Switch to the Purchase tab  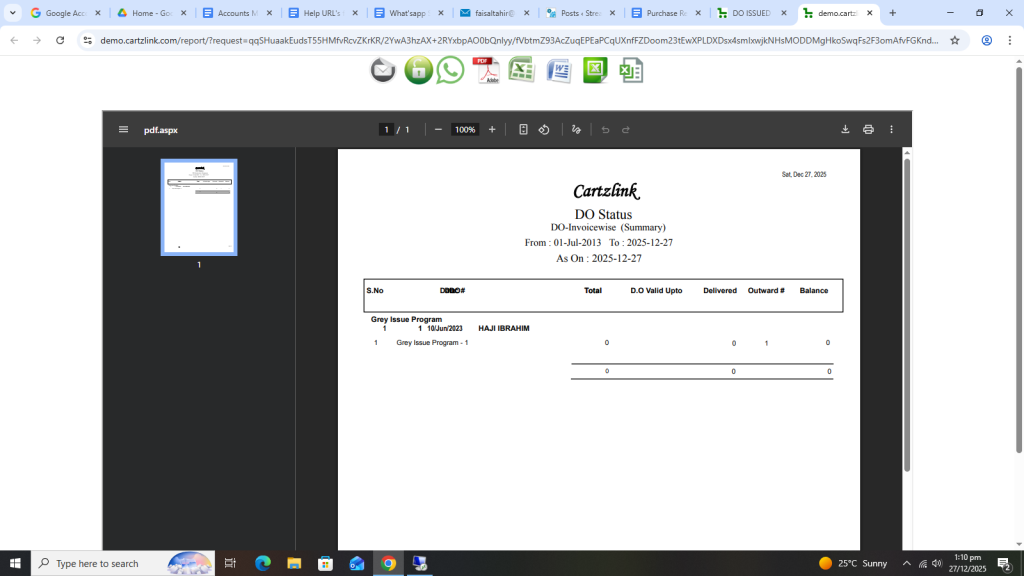point(664,13)
